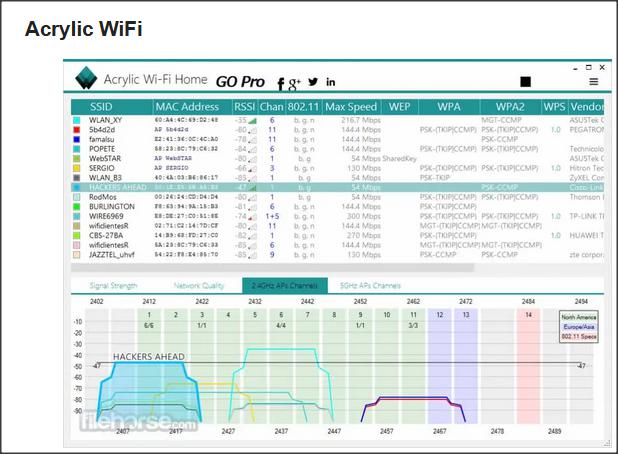
Task: Select the WLAN_XY network row
Action: [x=337, y=120]
